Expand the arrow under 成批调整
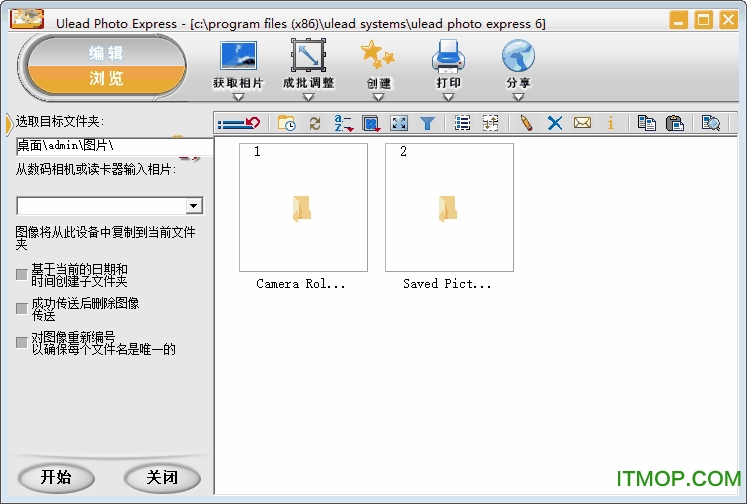747x504 pixels. coord(308,97)
